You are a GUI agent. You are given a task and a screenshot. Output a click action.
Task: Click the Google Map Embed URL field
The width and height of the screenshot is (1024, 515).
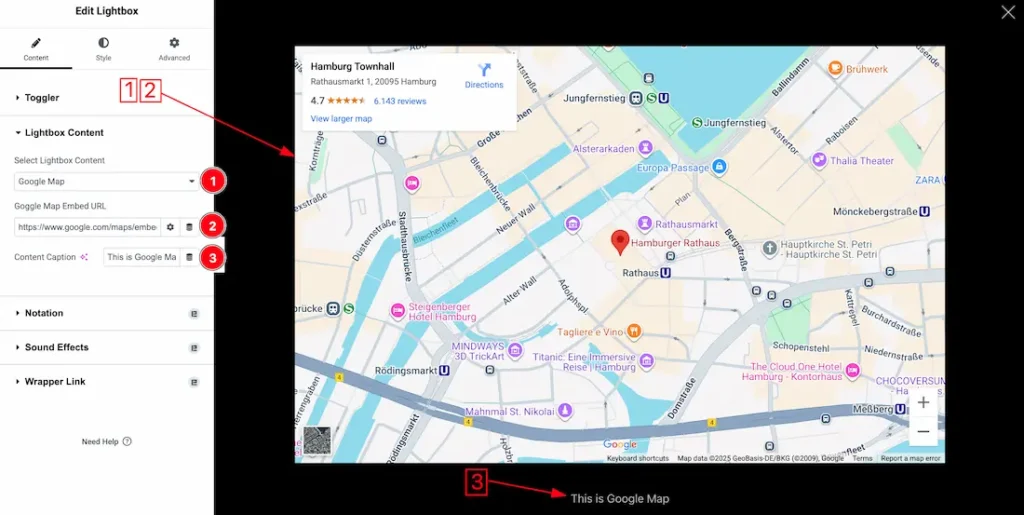click(x=87, y=227)
